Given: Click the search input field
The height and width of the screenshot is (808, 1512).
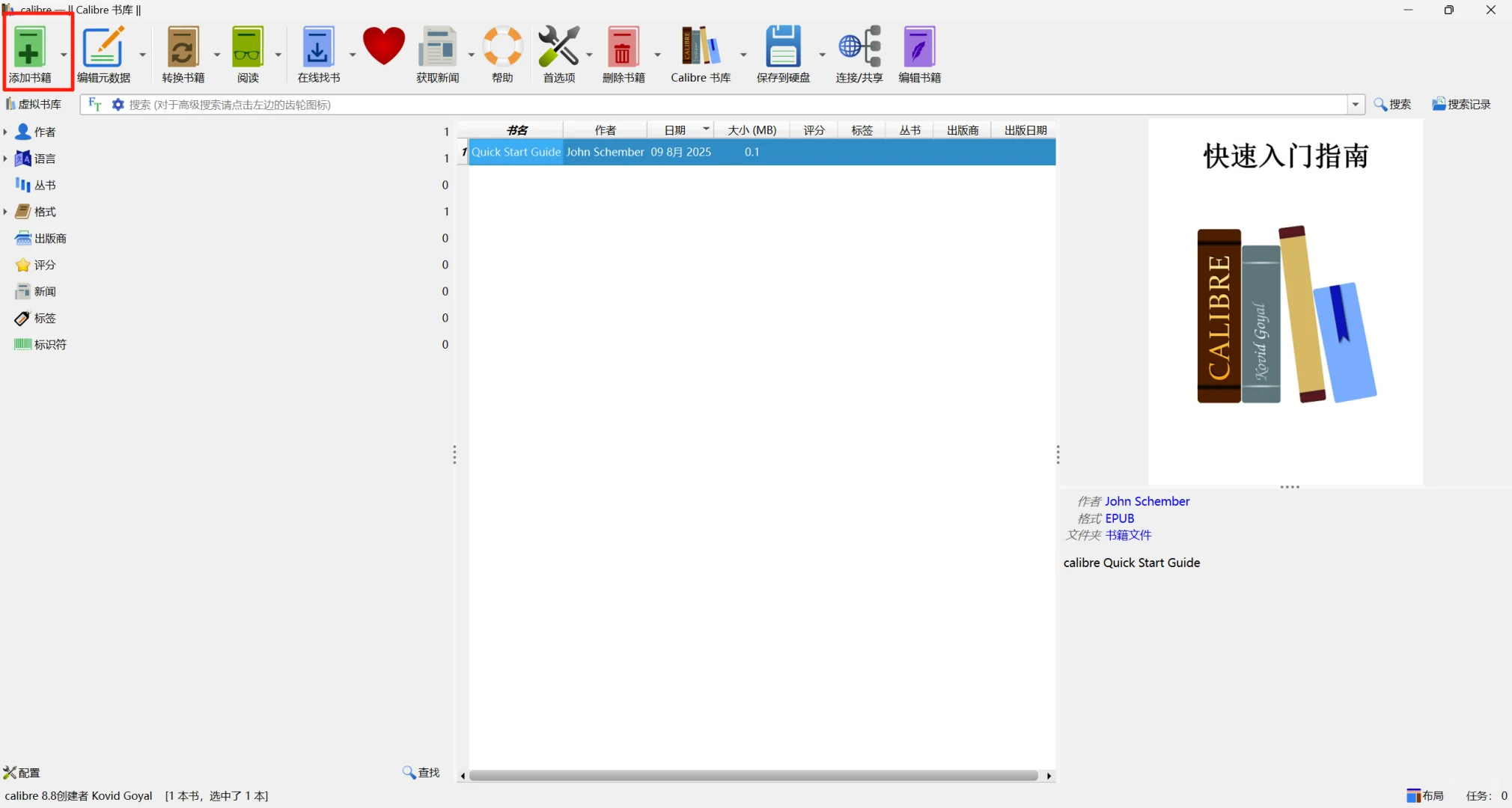Looking at the screenshot, I should (x=737, y=104).
